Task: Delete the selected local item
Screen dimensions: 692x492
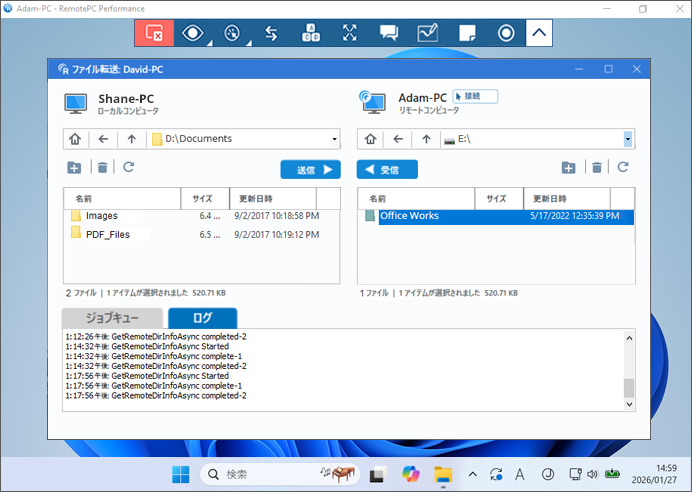Action: click(102, 168)
